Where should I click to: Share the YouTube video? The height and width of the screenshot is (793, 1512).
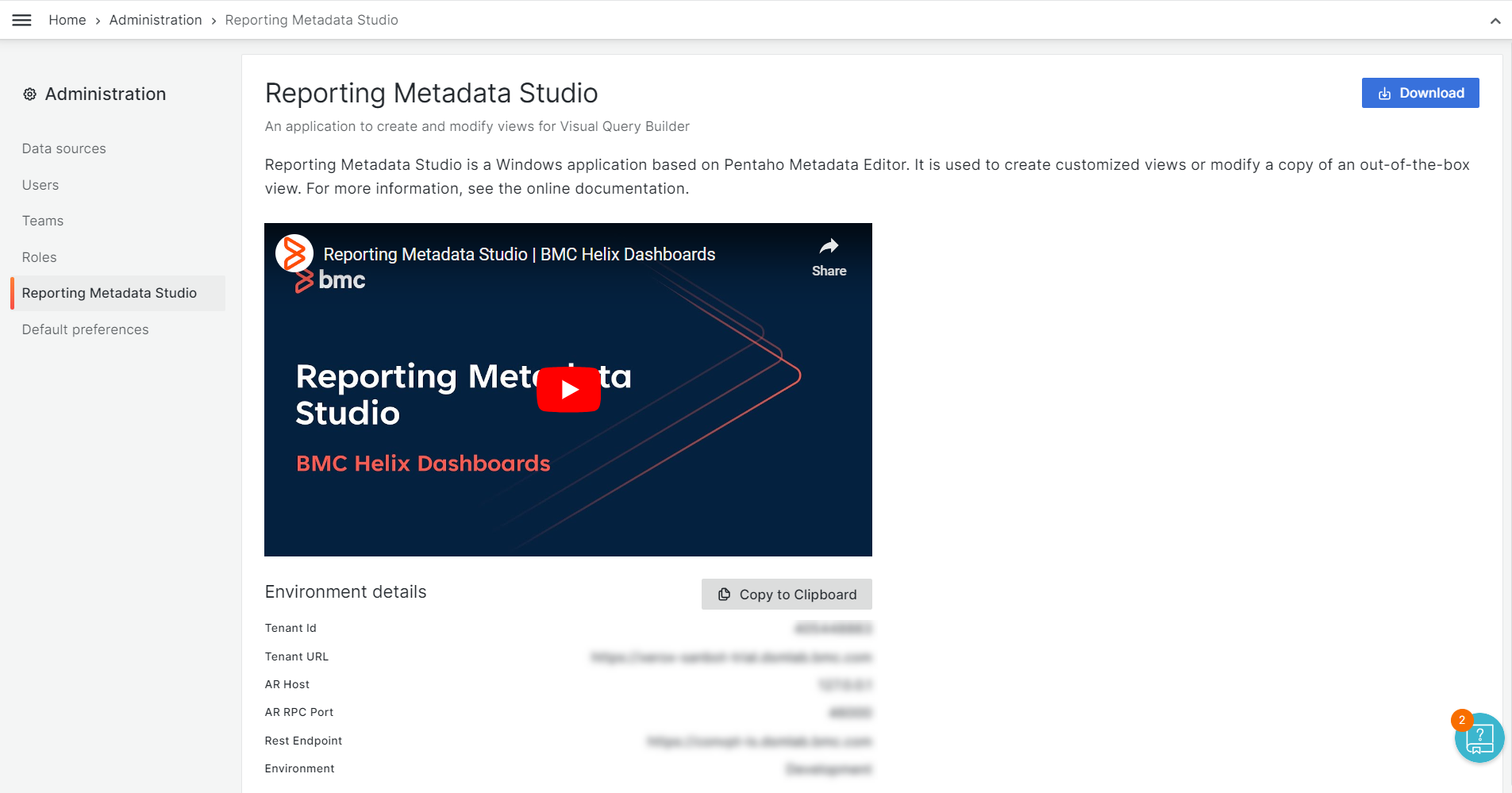(x=829, y=257)
